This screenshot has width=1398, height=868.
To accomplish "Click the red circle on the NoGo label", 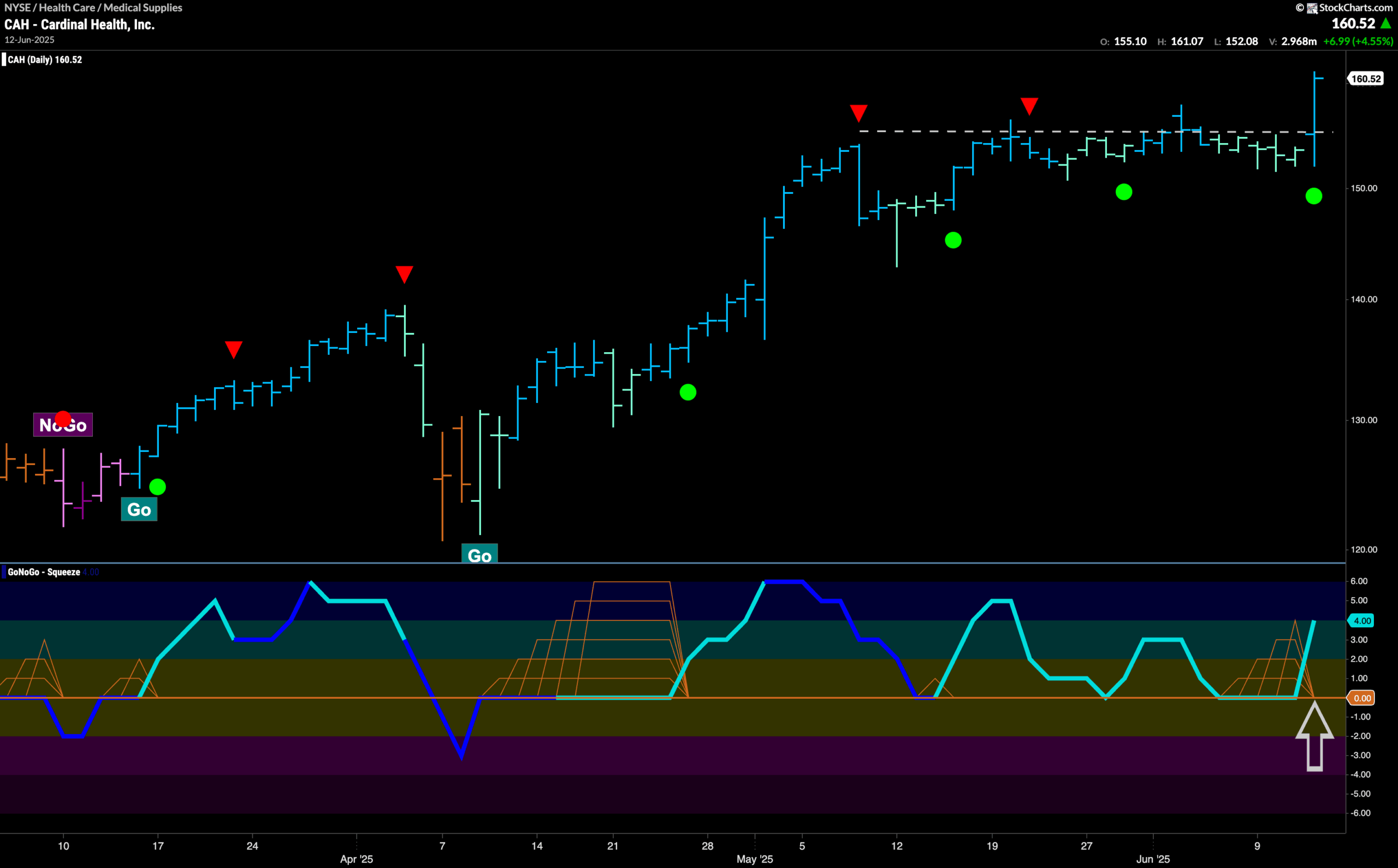I will coord(63,419).
